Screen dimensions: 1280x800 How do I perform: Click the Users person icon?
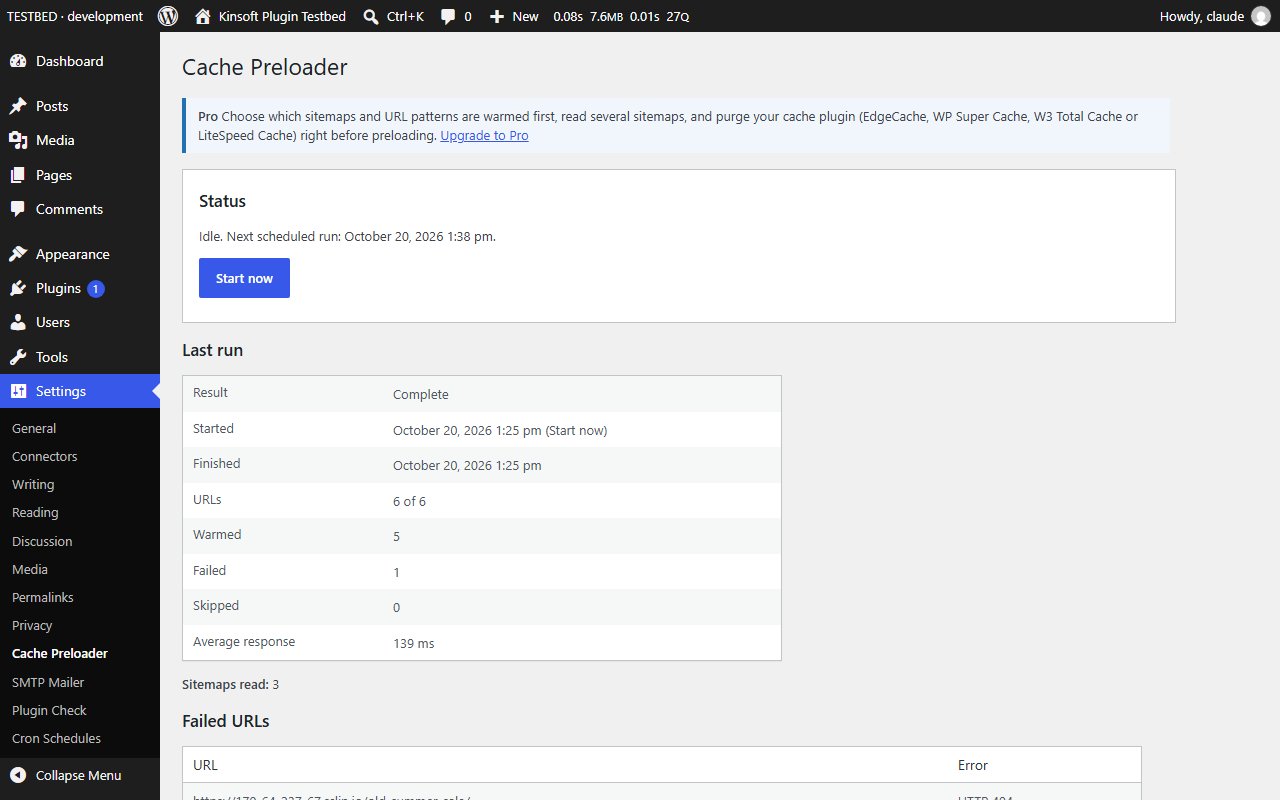[x=18, y=322]
